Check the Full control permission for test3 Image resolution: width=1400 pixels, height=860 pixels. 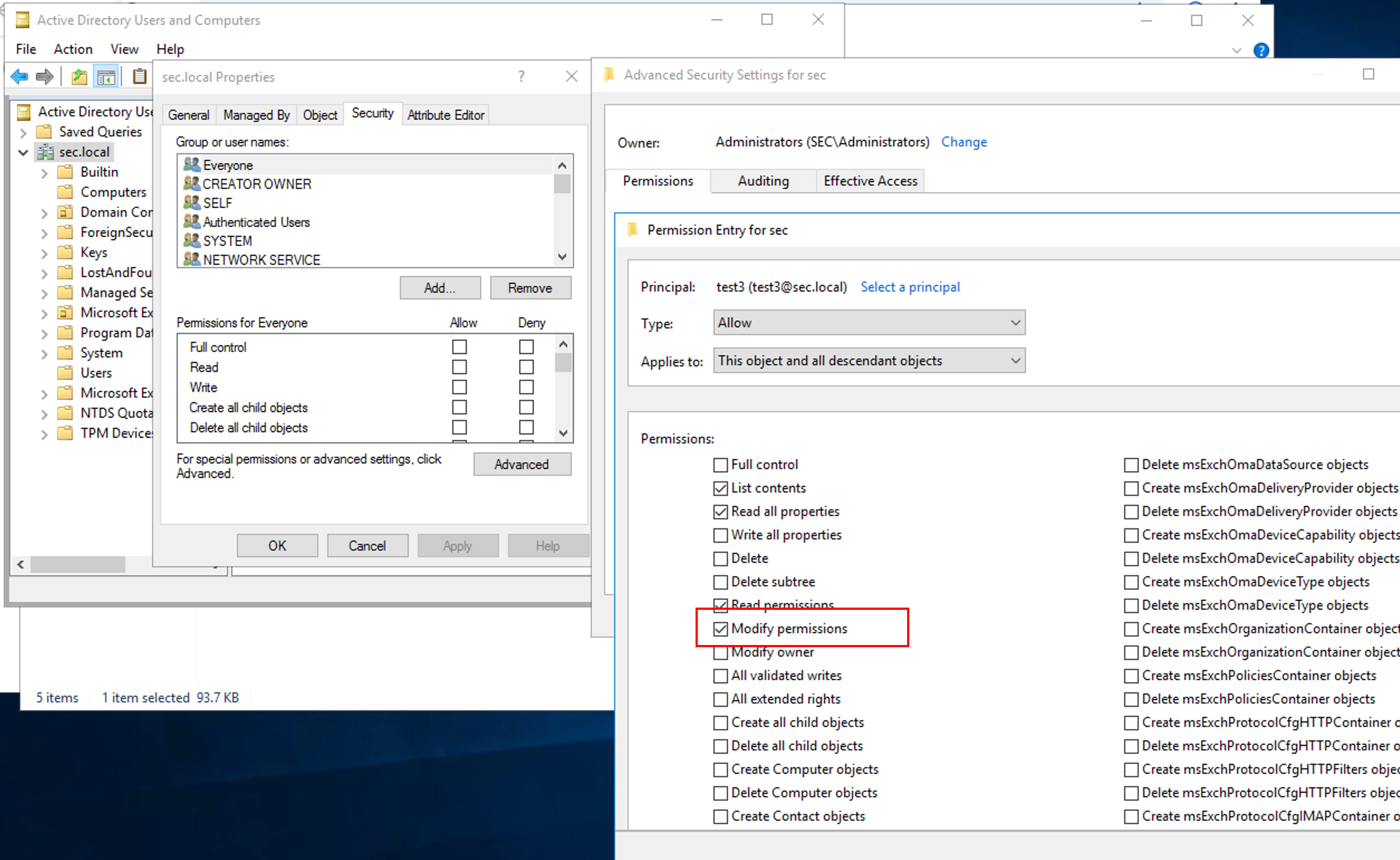720,465
